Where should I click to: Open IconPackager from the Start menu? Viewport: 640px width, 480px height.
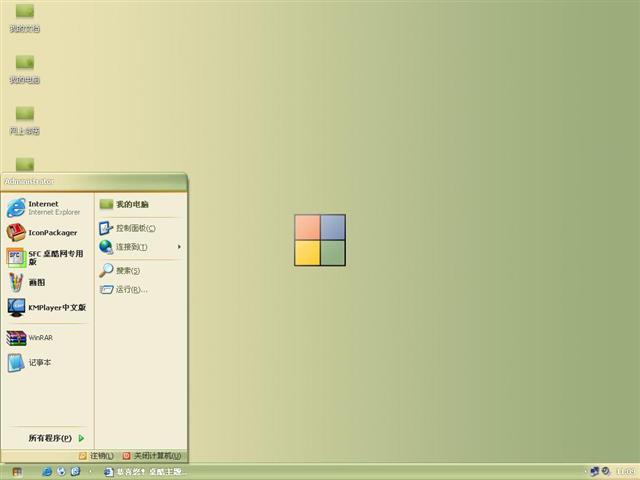(x=47, y=233)
